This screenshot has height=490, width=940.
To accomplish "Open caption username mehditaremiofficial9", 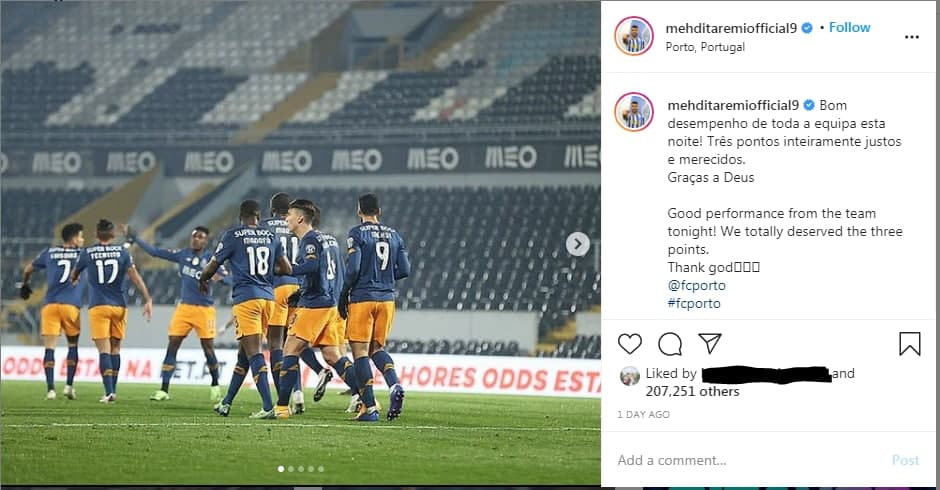I will click(733, 105).
